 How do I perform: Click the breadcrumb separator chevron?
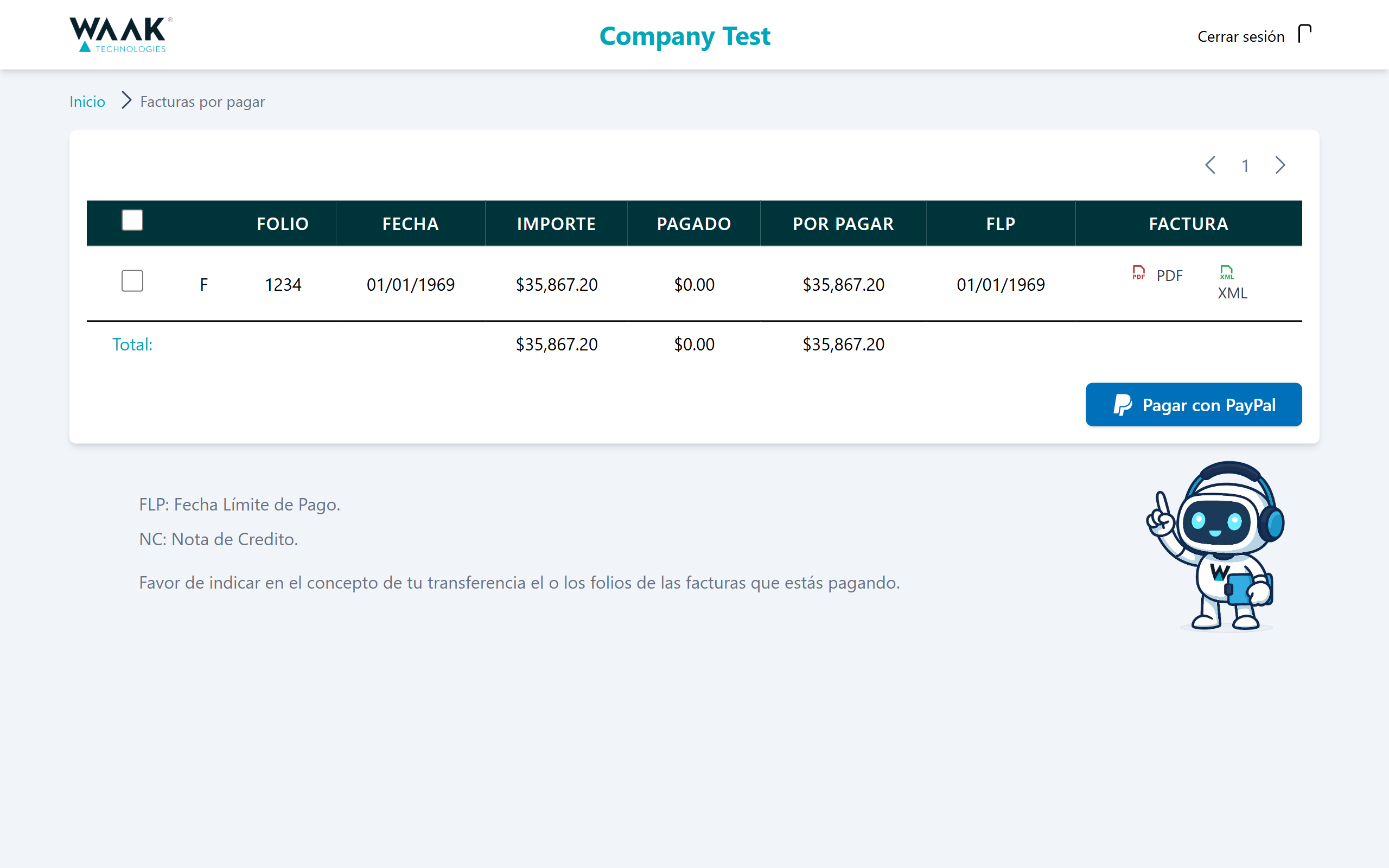(126, 101)
